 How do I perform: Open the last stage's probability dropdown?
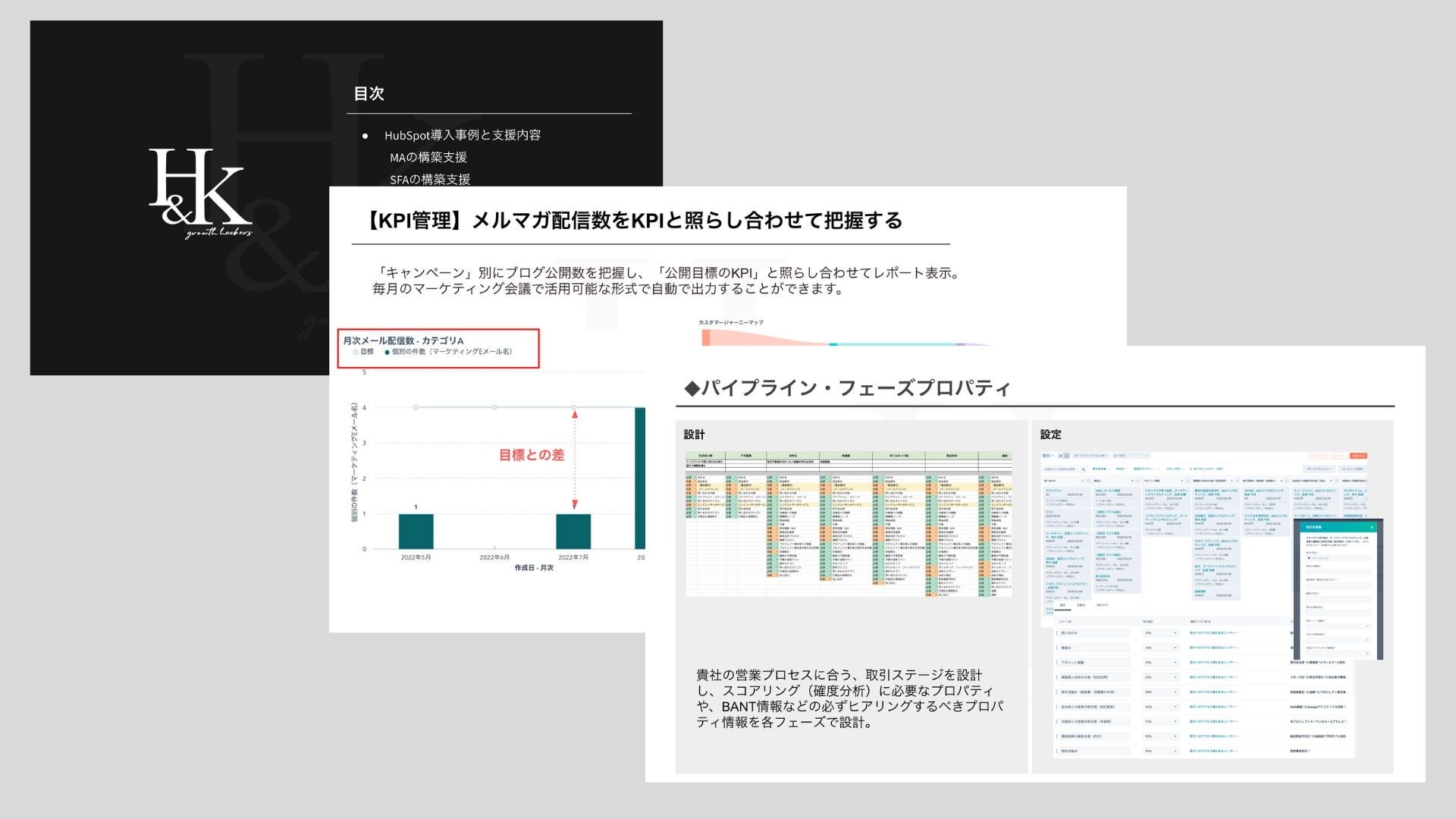coord(1161,751)
